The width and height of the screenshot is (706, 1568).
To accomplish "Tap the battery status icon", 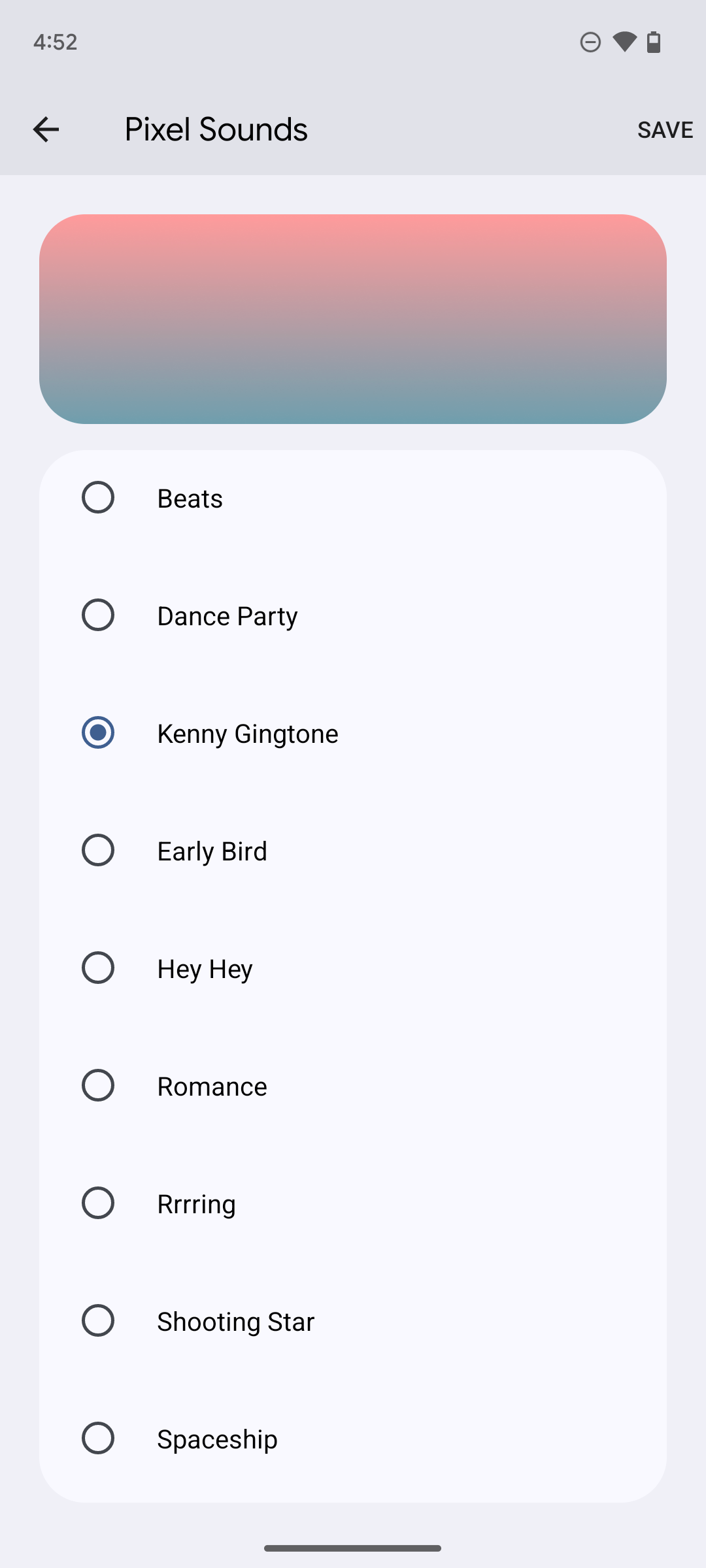I will 654,42.
